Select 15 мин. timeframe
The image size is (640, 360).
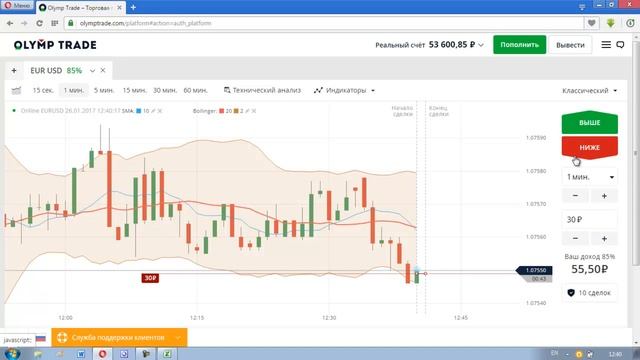[134, 90]
